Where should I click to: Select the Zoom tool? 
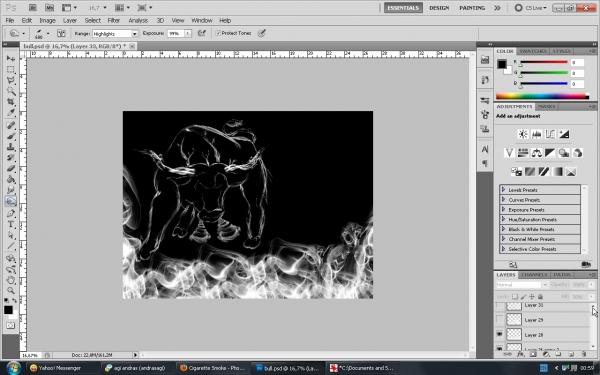click(11, 291)
